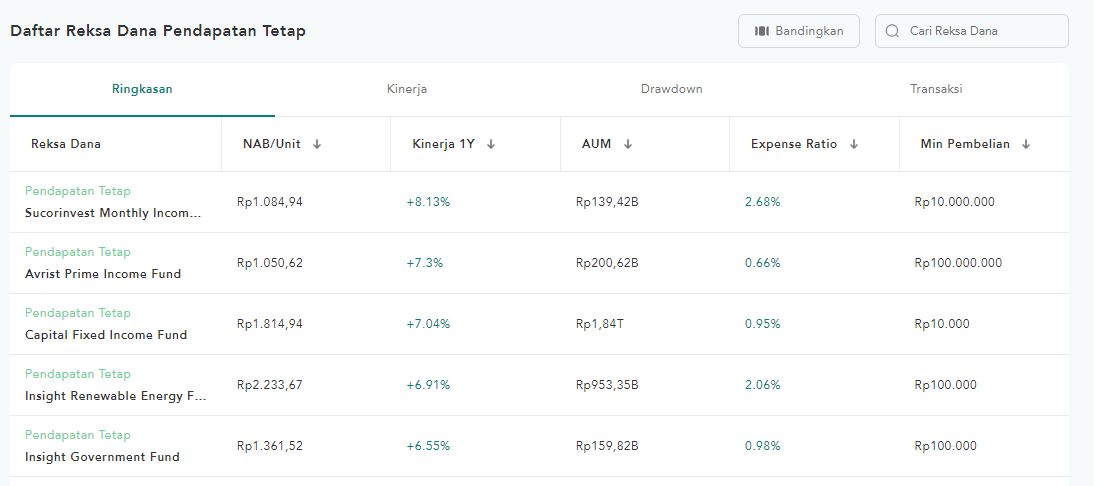Click the Kinerja 1Y sort arrow
1097x486 pixels.
(491, 144)
